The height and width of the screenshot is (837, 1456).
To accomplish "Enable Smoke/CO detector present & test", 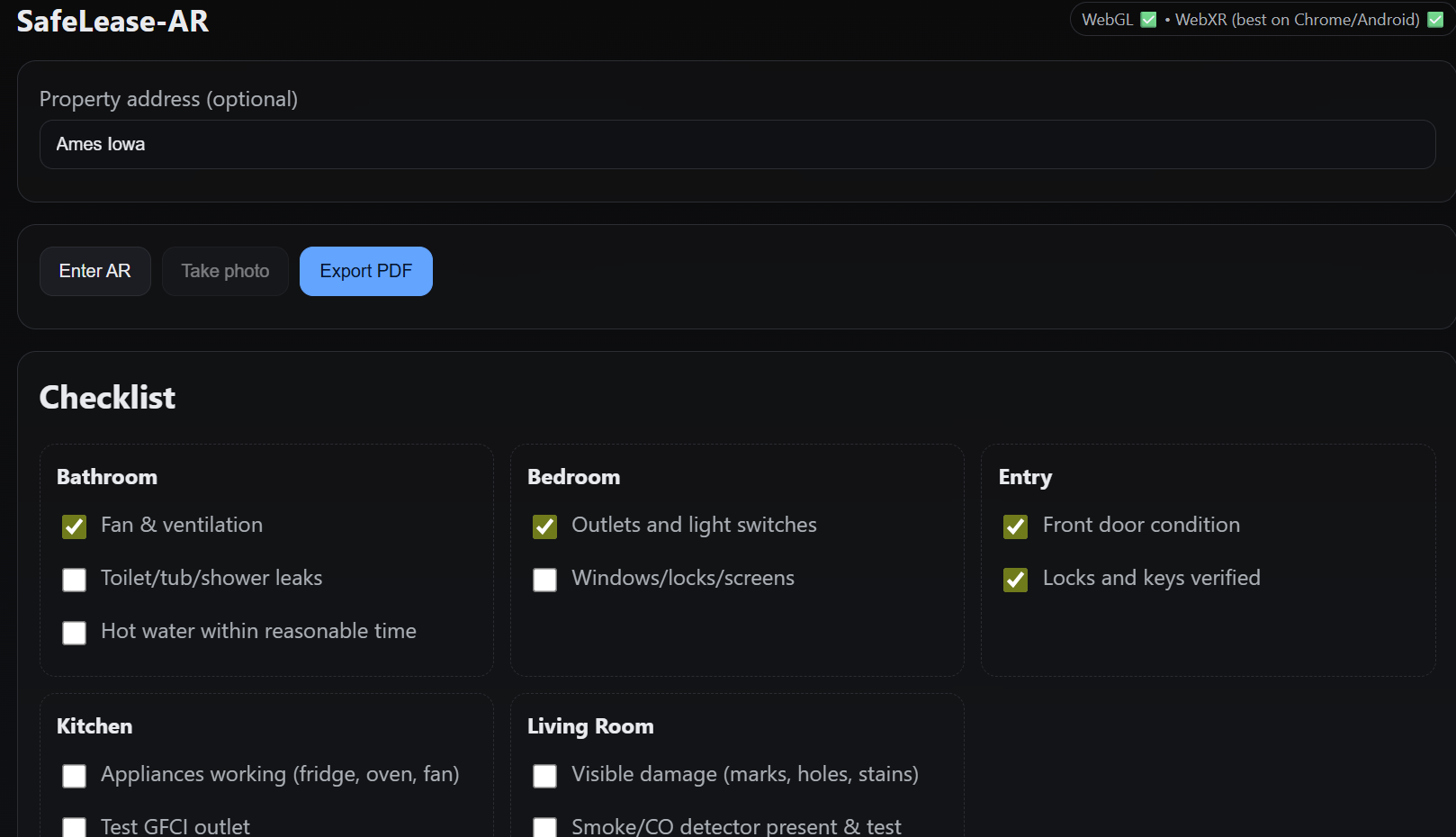I will click(x=544, y=826).
